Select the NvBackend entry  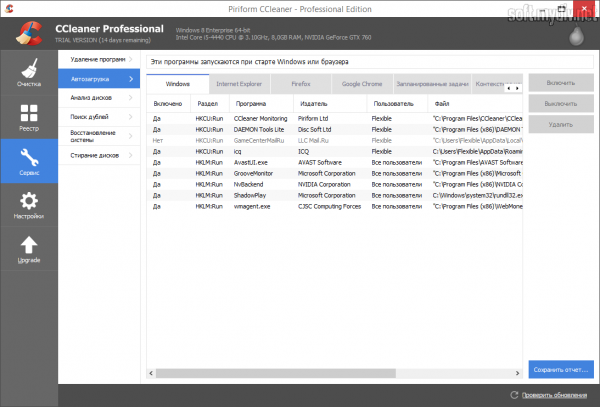coord(334,184)
